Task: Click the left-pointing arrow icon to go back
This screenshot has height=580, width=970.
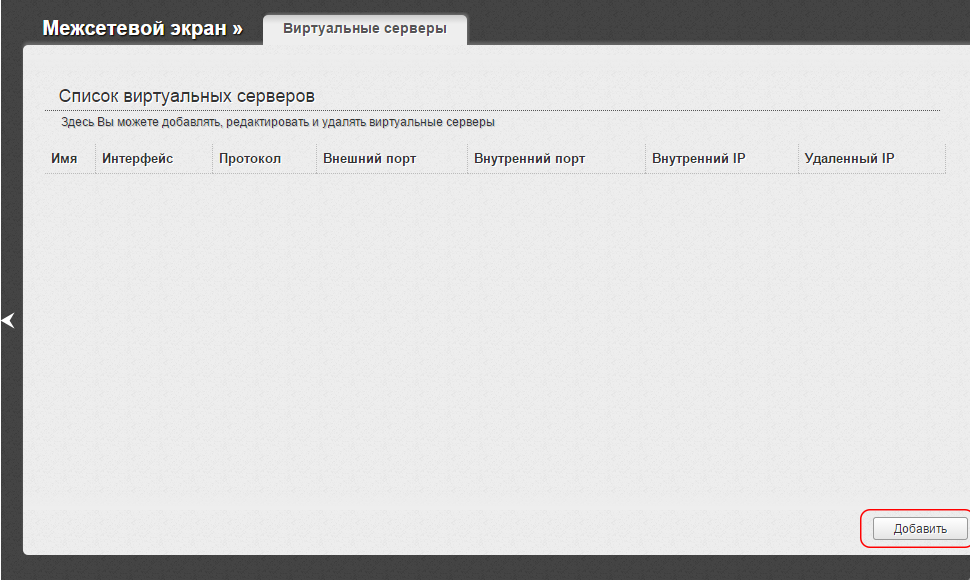Action: point(8,320)
